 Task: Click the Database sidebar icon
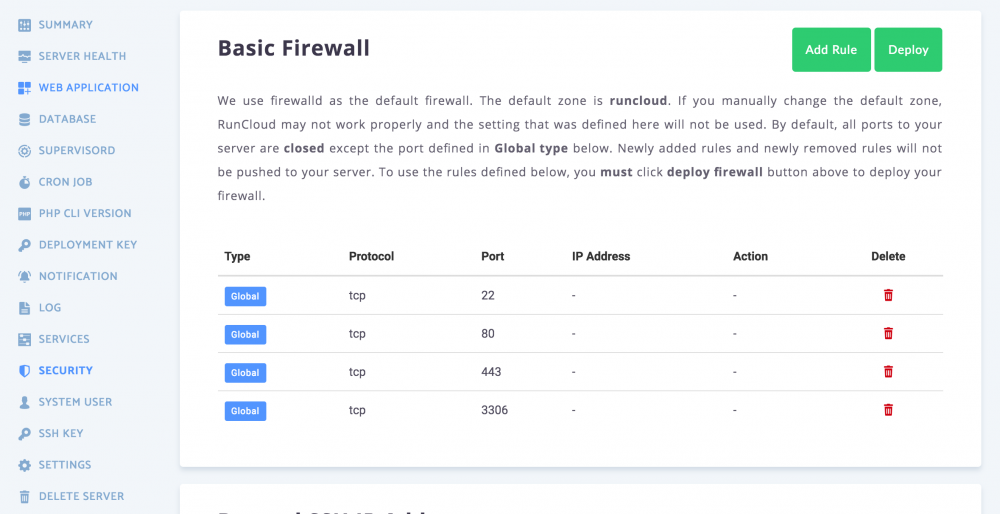(25, 119)
